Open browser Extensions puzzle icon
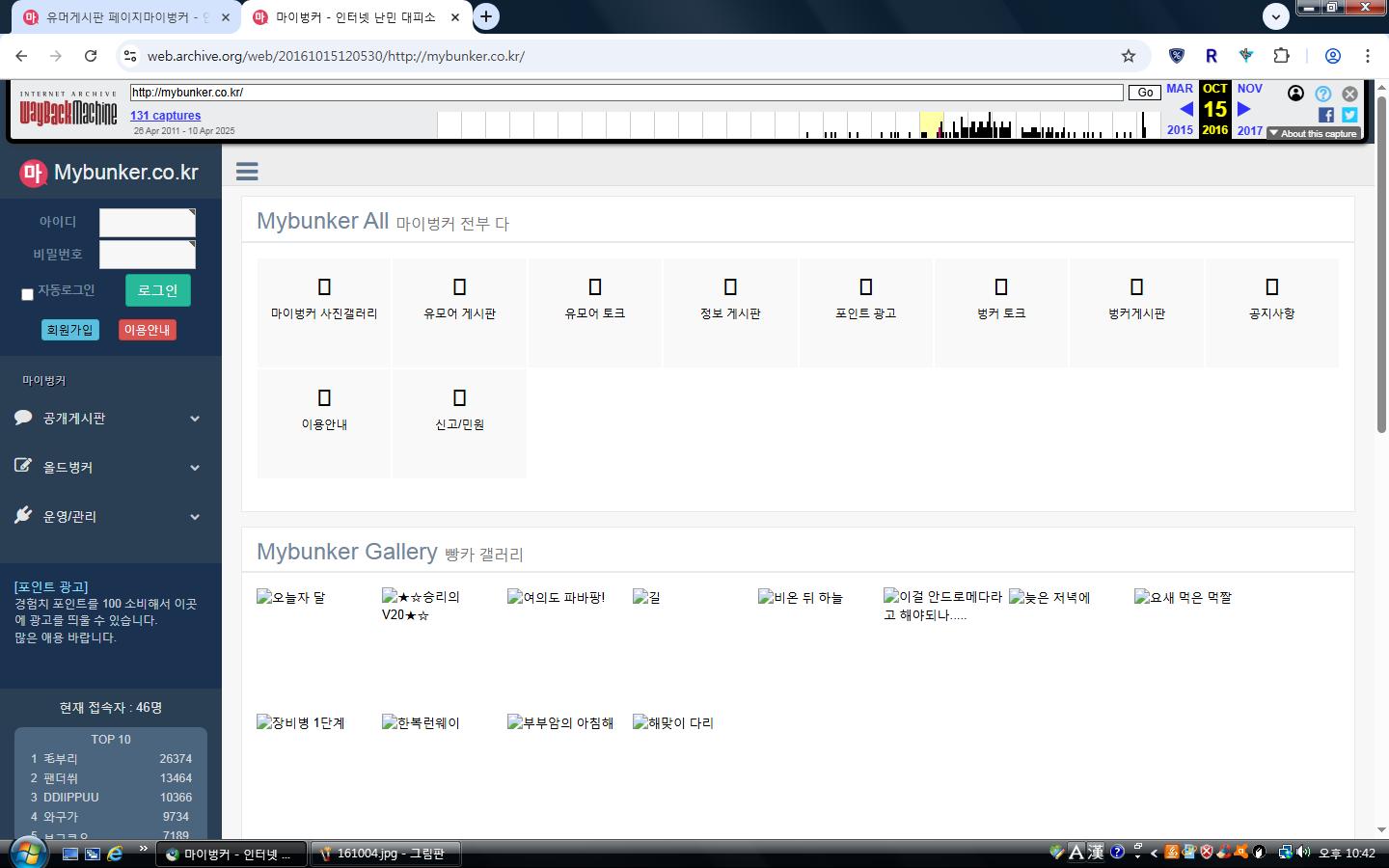This screenshot has width=1389, height=868. coord(1281,56)
